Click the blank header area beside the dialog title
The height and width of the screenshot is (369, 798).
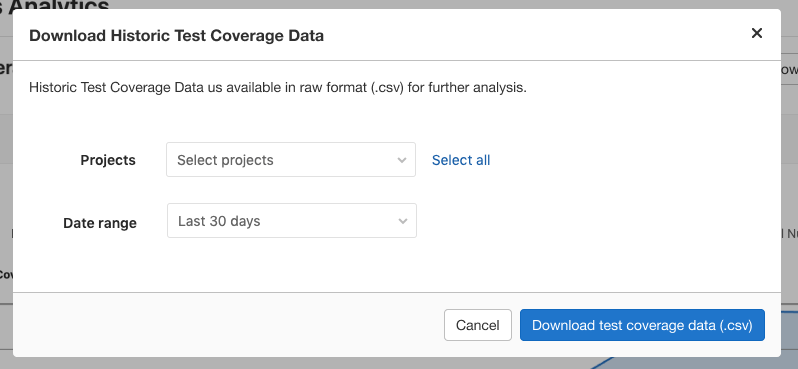click(534, 36)
